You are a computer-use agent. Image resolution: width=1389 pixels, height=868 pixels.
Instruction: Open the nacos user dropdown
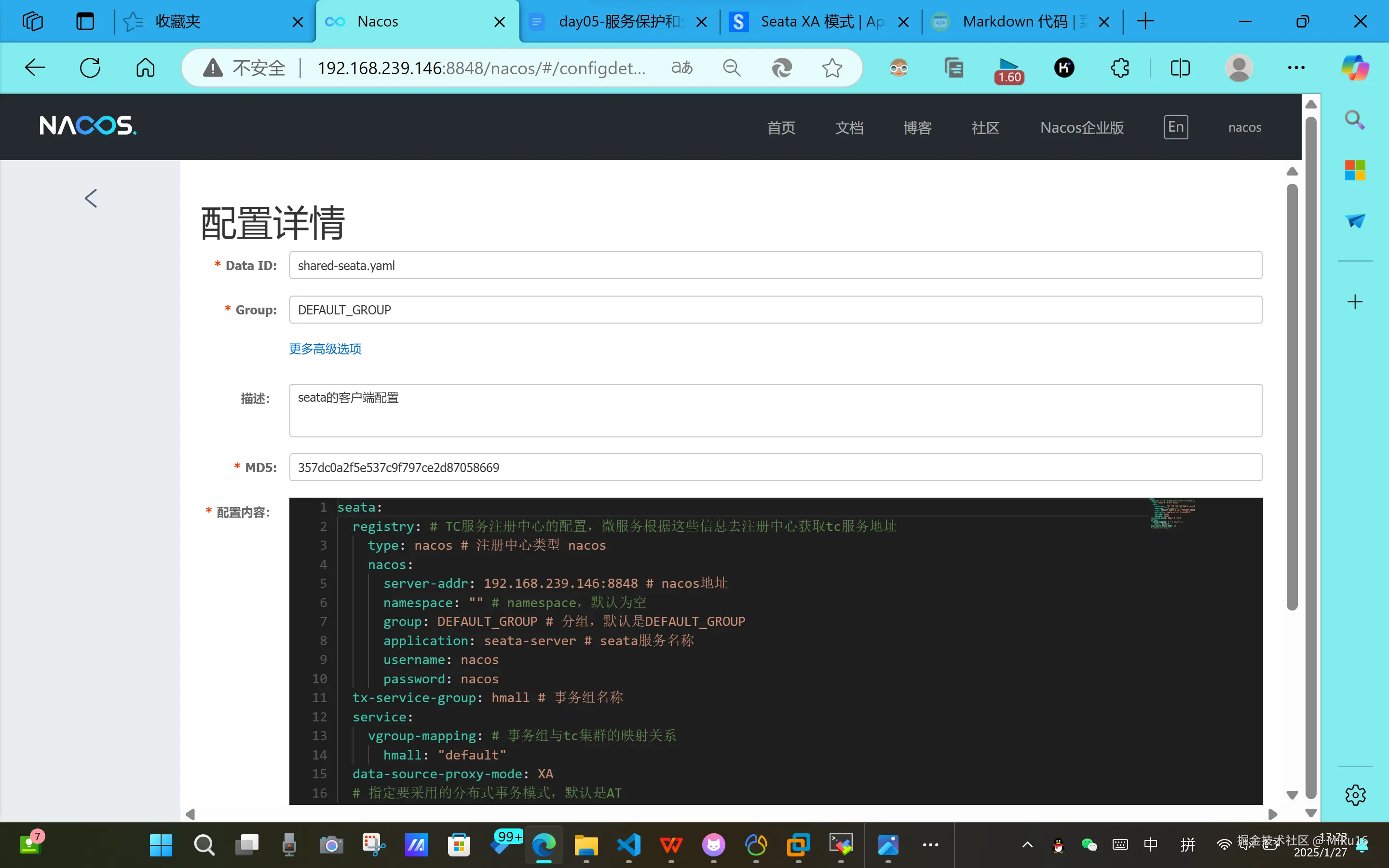point(1244,127)
